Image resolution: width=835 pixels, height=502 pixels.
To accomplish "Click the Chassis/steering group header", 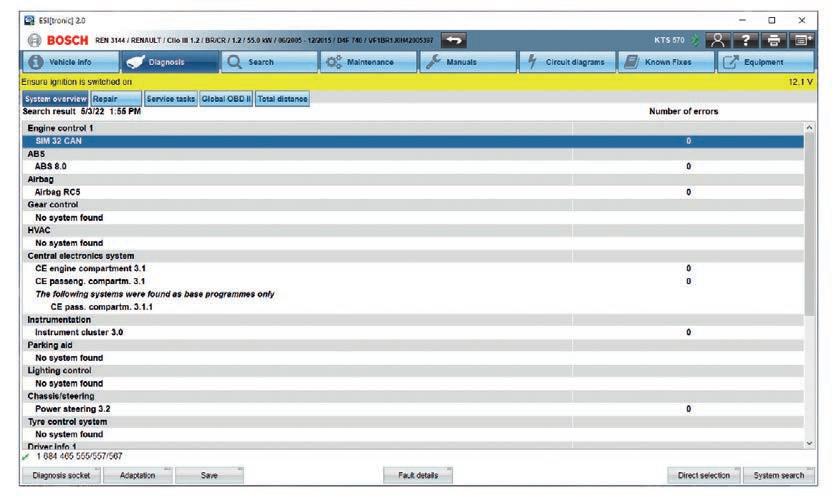I will pyautogui.click(x=413, y=396).
